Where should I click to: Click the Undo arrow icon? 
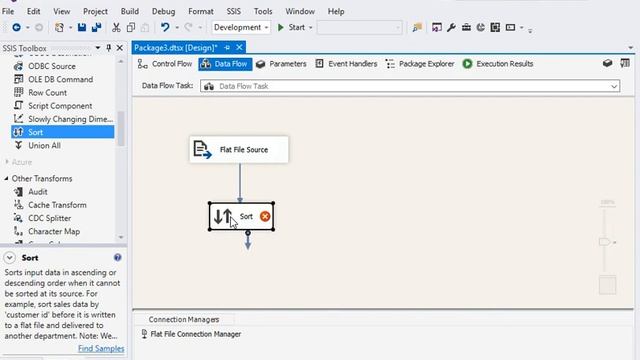click(x=165, y=27)
